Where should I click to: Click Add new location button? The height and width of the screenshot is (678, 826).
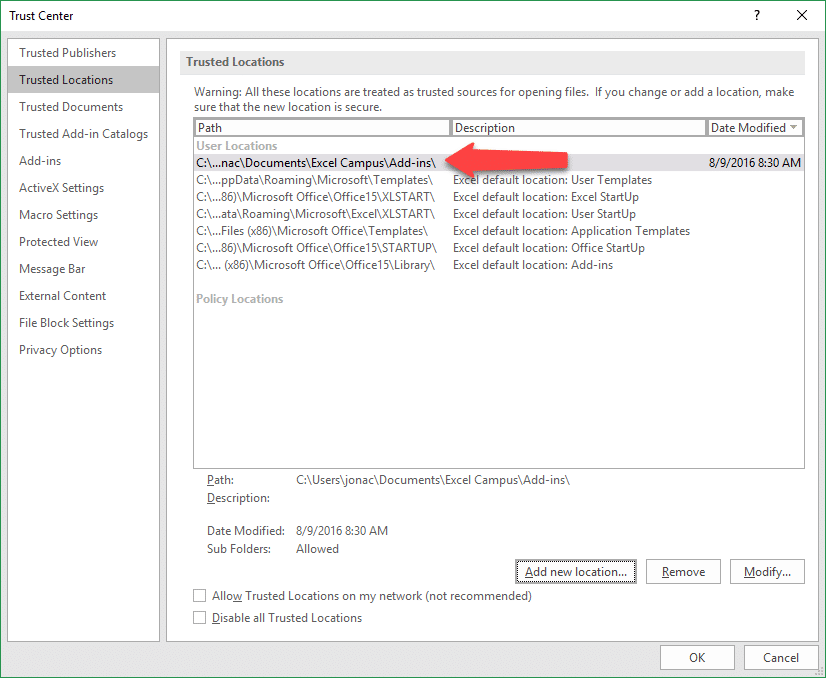(x=576, y=572)
